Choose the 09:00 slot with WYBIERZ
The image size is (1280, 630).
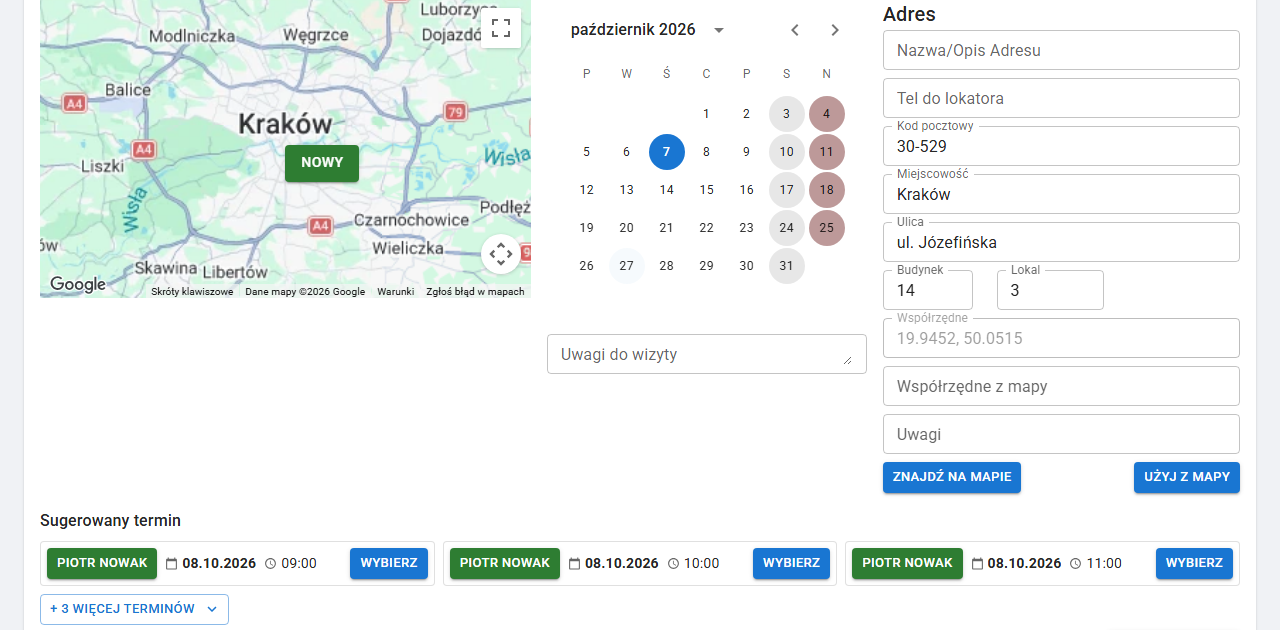(x=389, y=563)
